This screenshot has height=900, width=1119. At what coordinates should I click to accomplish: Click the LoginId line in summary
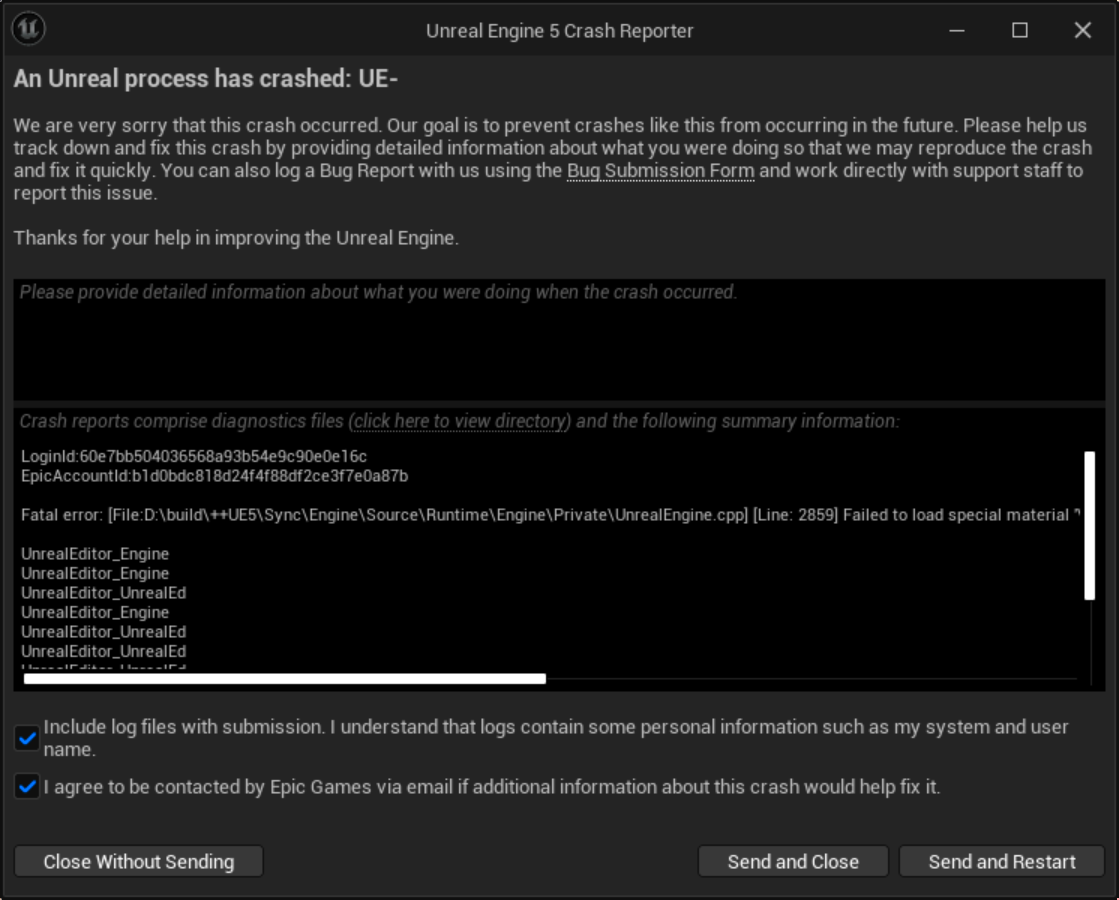point(194,456)
